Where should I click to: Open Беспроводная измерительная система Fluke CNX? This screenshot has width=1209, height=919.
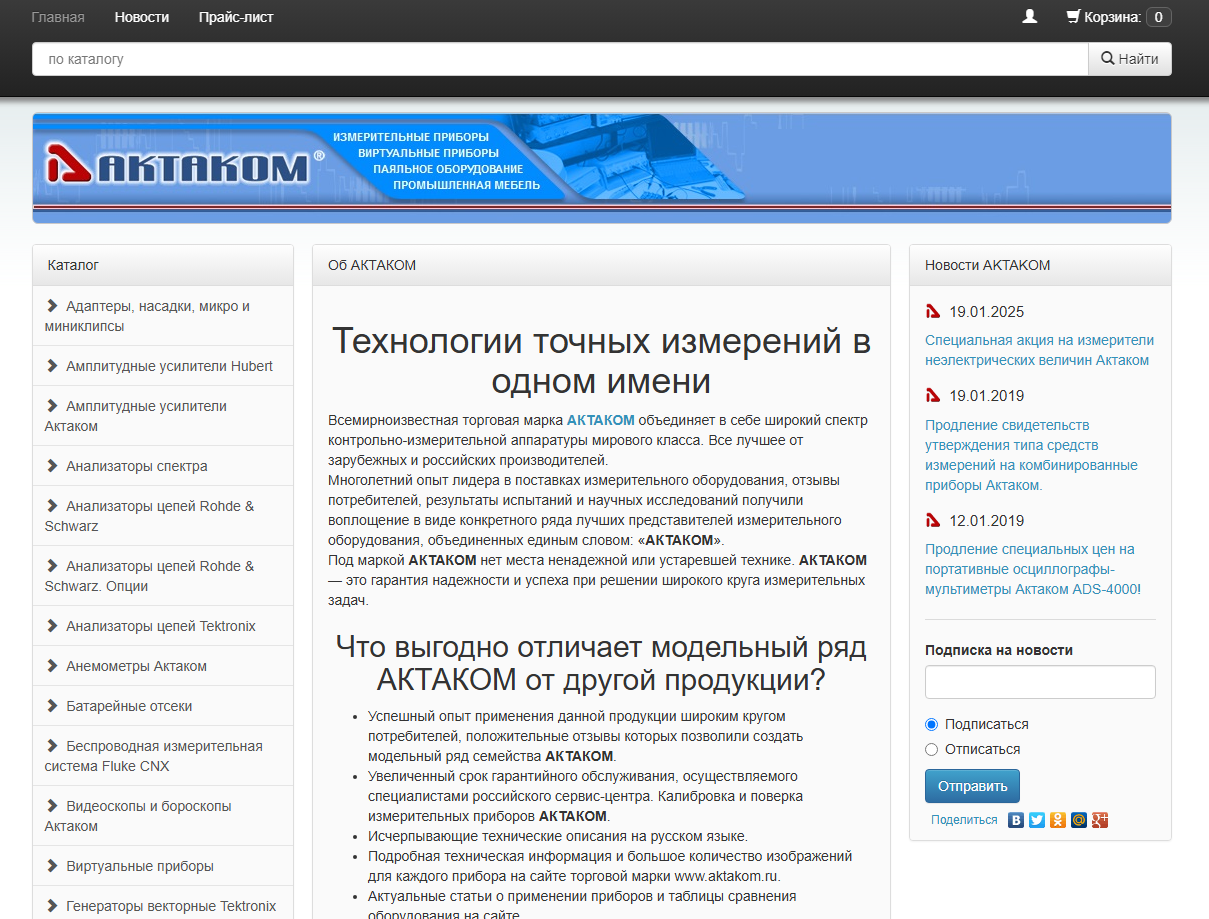[x=163, y=756]
